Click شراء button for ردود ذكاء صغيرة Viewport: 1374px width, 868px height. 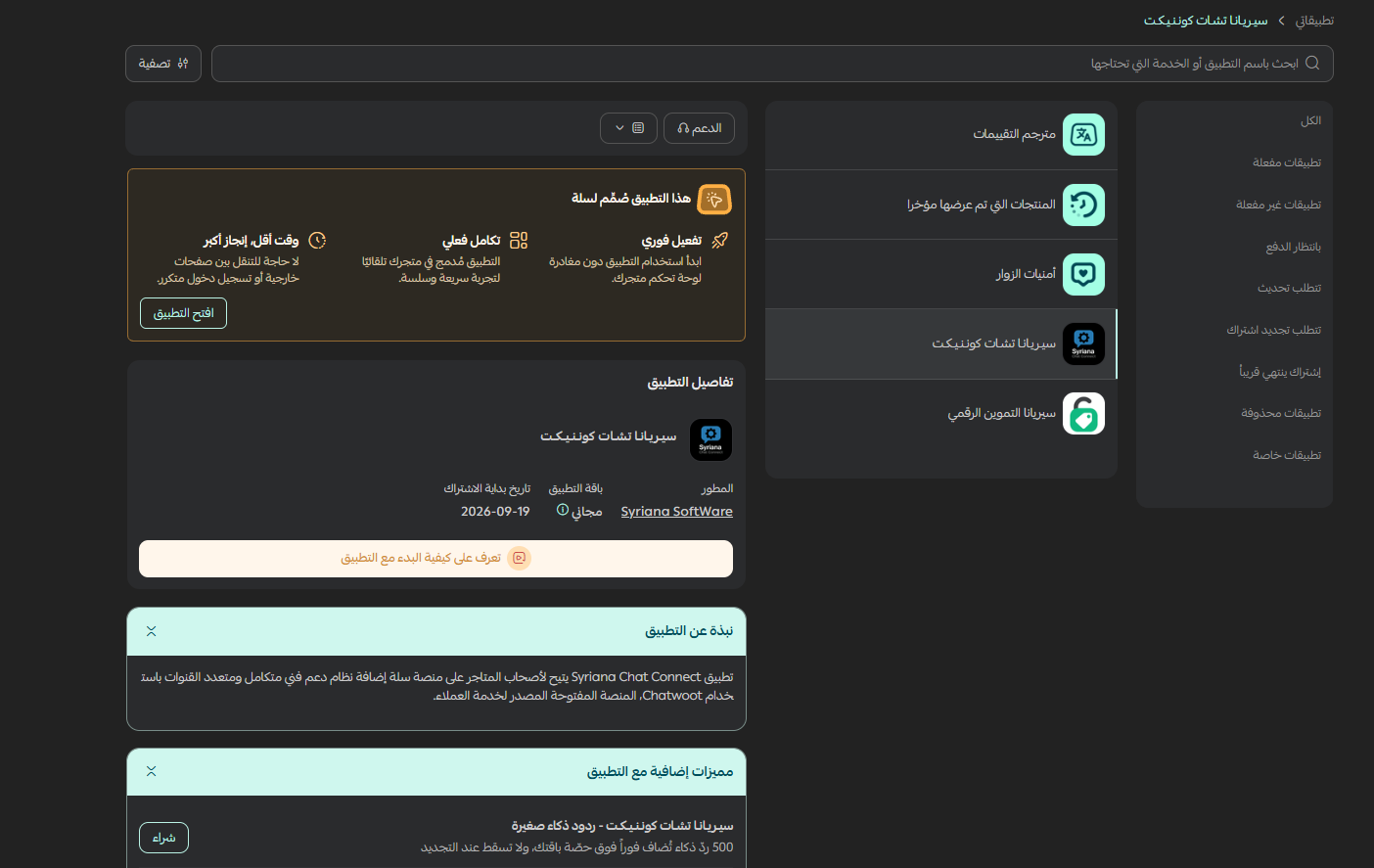(163, 838)
